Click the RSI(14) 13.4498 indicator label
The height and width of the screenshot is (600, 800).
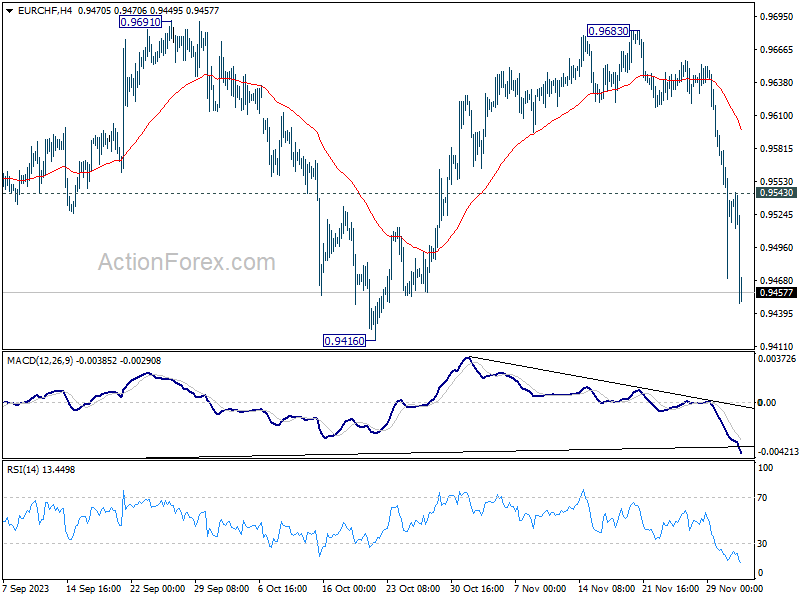click(x=41, y=469)
